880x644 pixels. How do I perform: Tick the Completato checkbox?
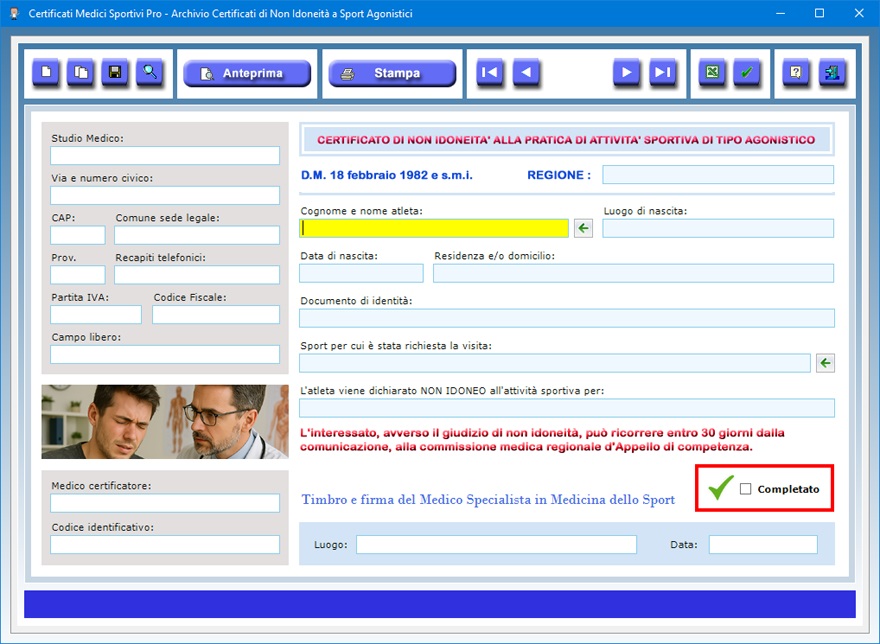click(x=745, y=489)
